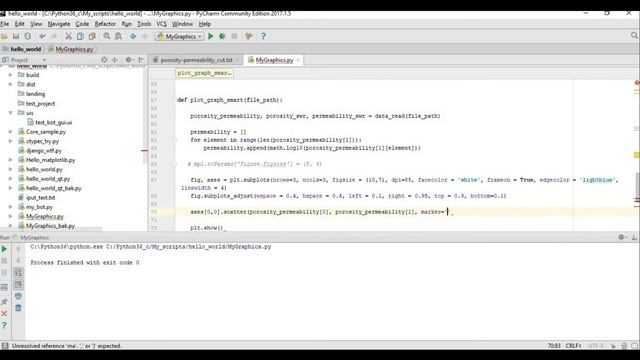Click MyGraphics.py breadcrumb in navigation bar
This screenshot has height=360, width=640.
point(74,49)
